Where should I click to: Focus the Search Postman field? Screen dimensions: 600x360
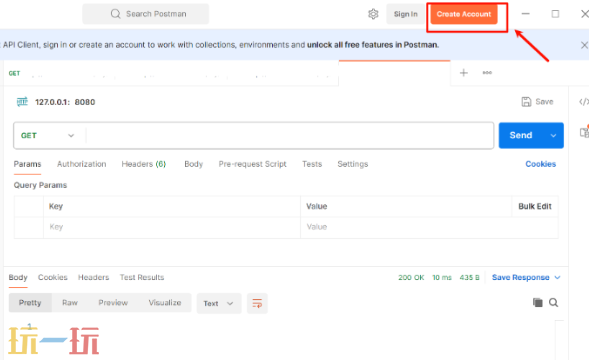pos(145,14)
